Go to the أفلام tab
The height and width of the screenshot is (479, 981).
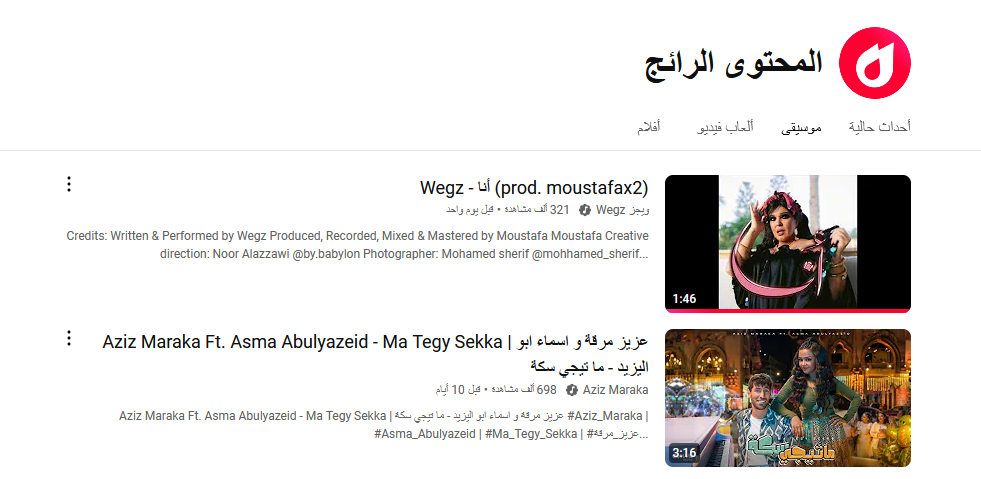(x=648, y=127)
